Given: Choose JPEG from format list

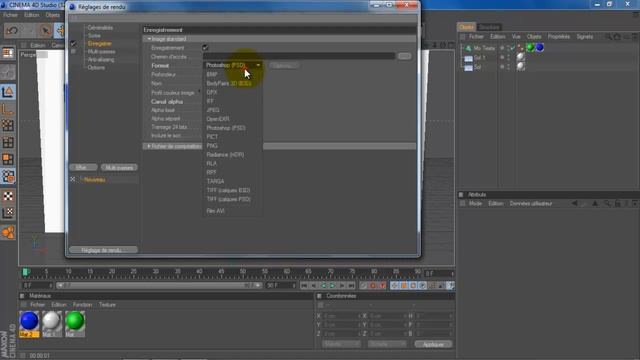Looking at the screenshot, I should 213,110.
